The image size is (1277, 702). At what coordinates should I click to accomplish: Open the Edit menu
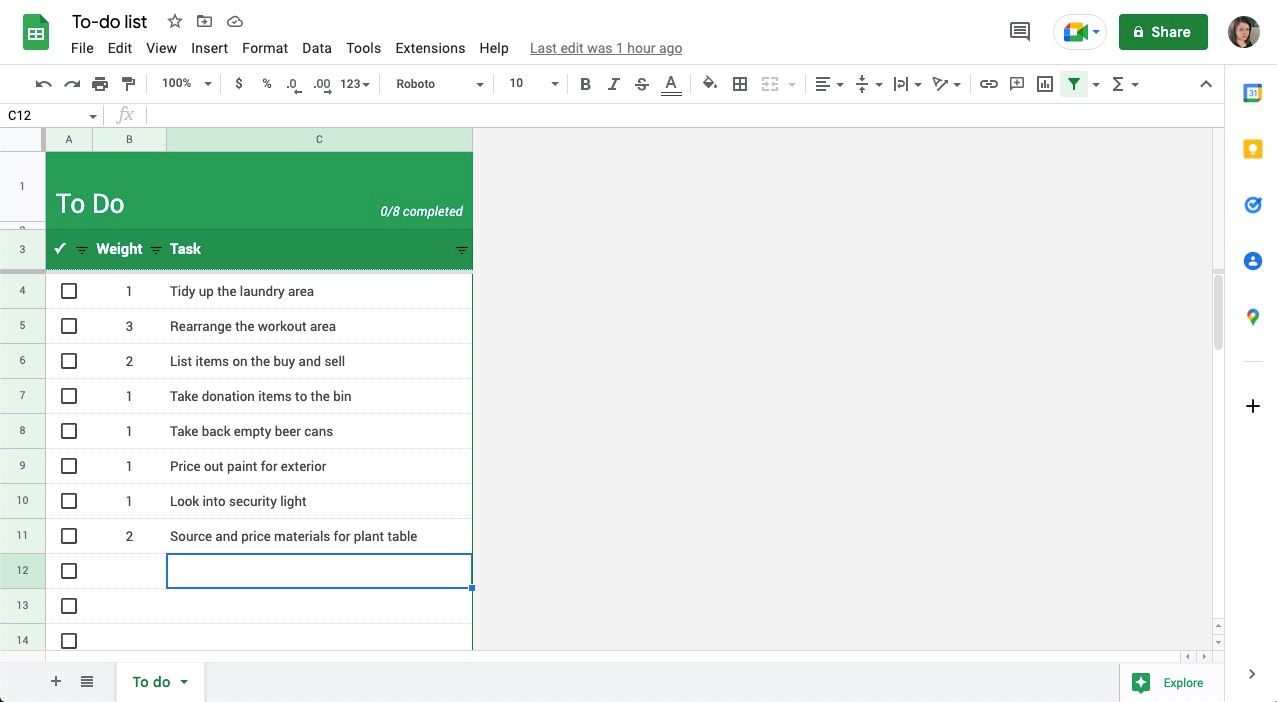120,48
